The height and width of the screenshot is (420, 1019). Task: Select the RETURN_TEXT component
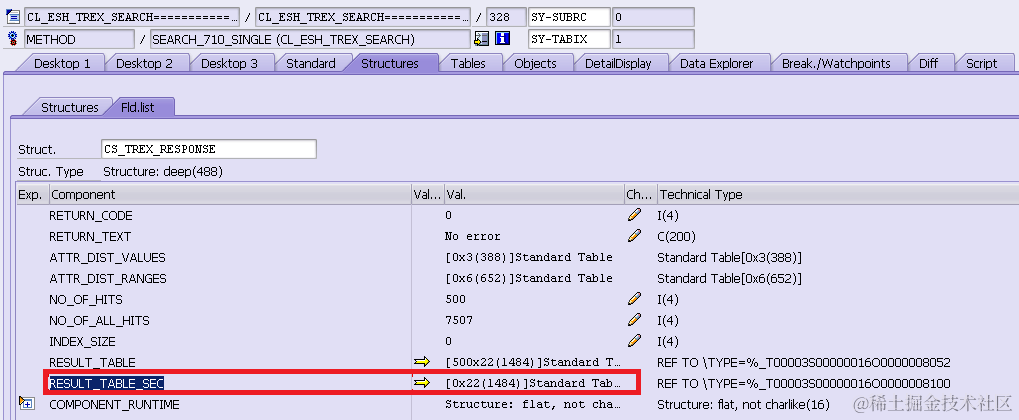point(90,236)
